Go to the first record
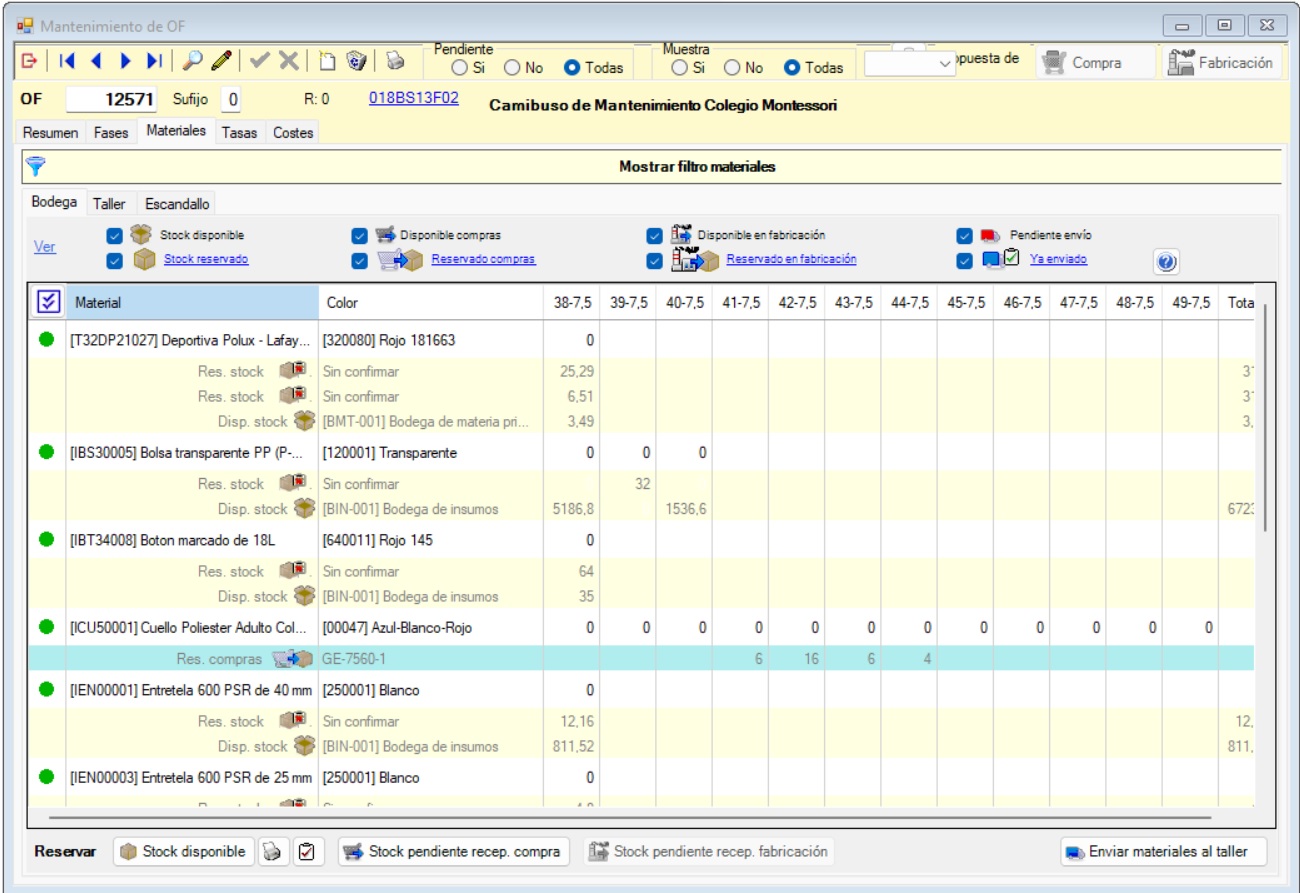Screen dimensions: 1300x893 pyautogui.click(x=67, y=61)
